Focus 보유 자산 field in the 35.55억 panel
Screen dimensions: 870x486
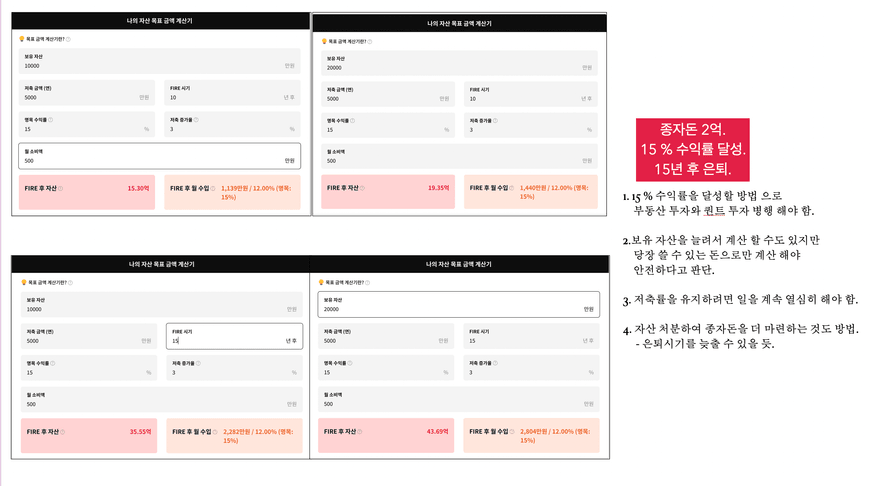tap(161, 305)
